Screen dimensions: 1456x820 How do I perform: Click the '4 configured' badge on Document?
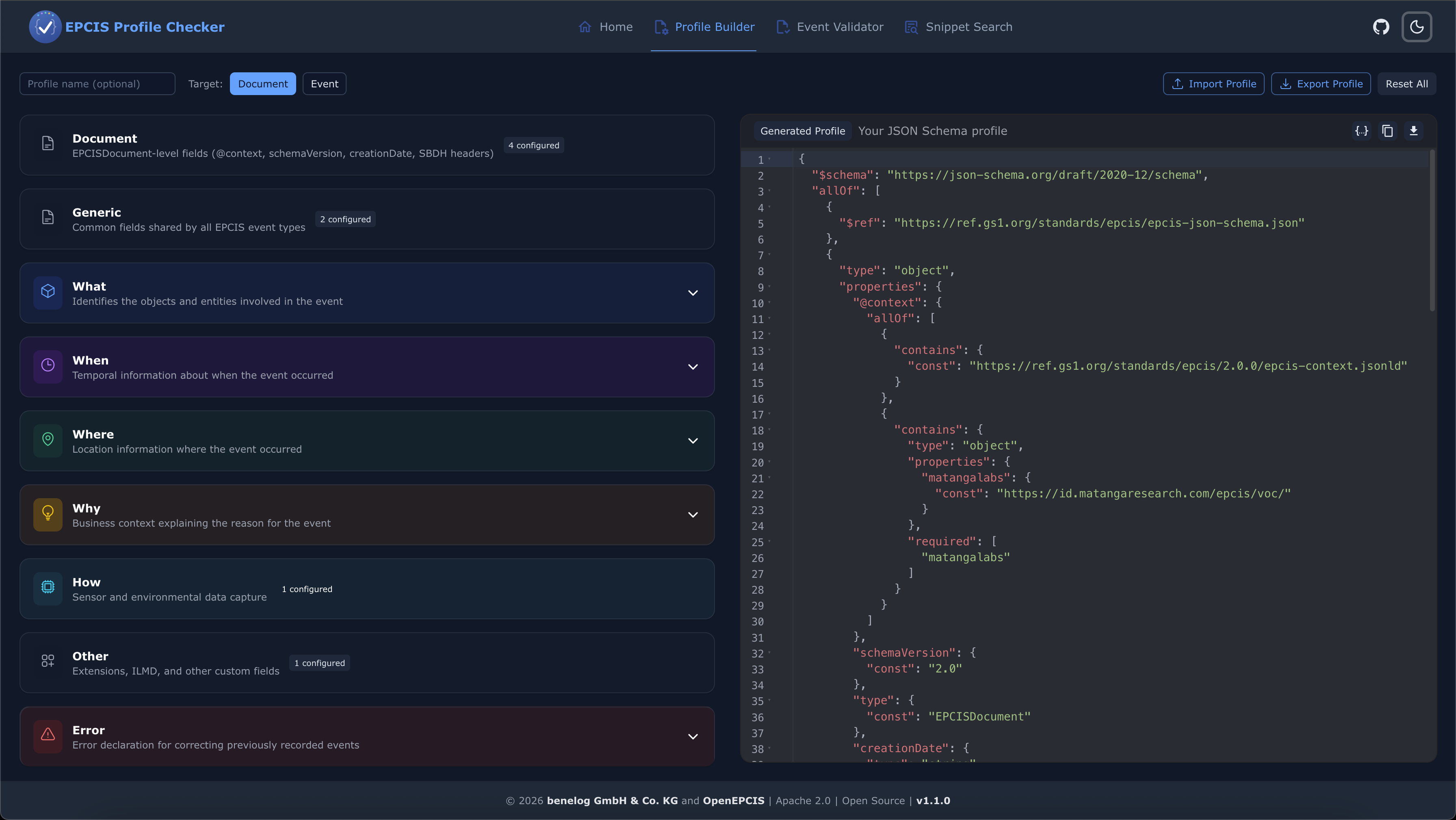point(534,145)
